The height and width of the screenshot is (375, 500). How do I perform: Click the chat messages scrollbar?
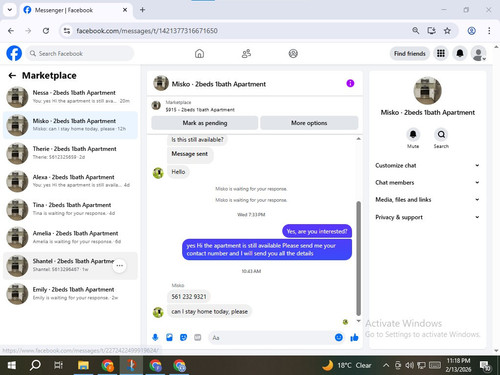[x=359, y=259]
